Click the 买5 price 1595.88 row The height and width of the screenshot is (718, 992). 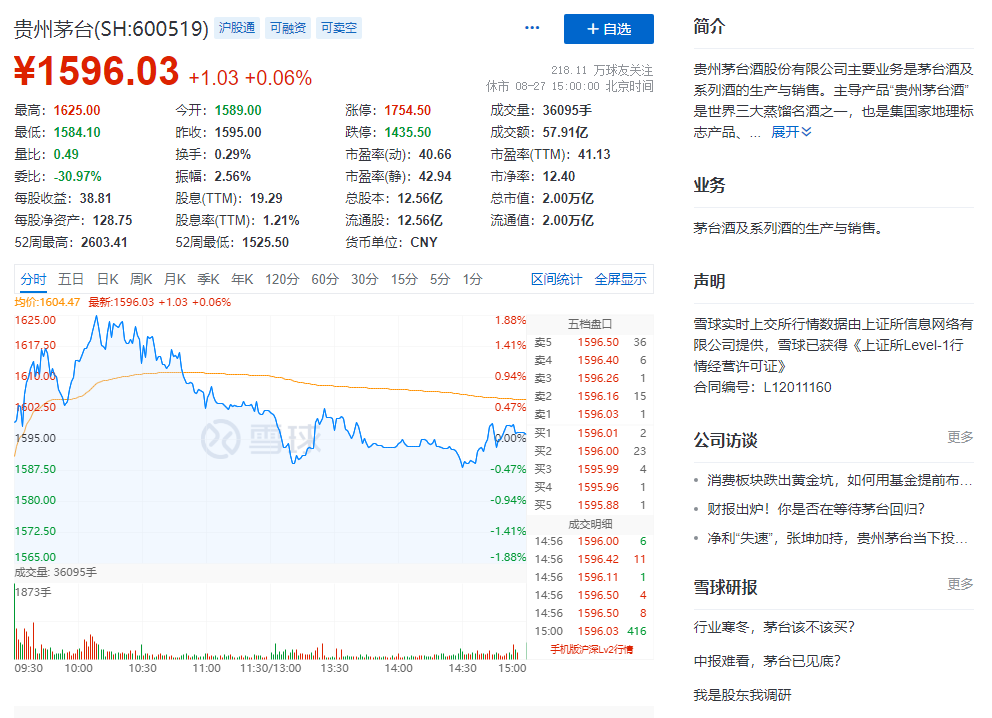[x=590, y=505]
